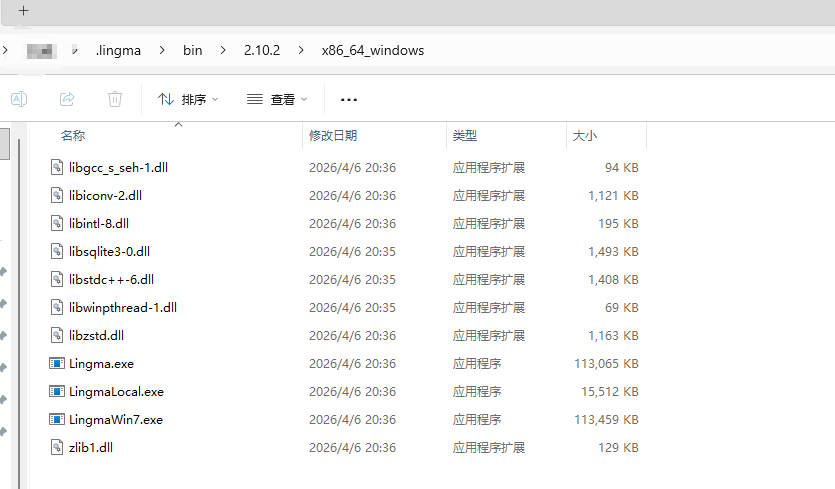Image resolution: width=835 pixels, height=489 pixels.
Task: Click the share toolbar icon
Action: click(x=67, y=99)
